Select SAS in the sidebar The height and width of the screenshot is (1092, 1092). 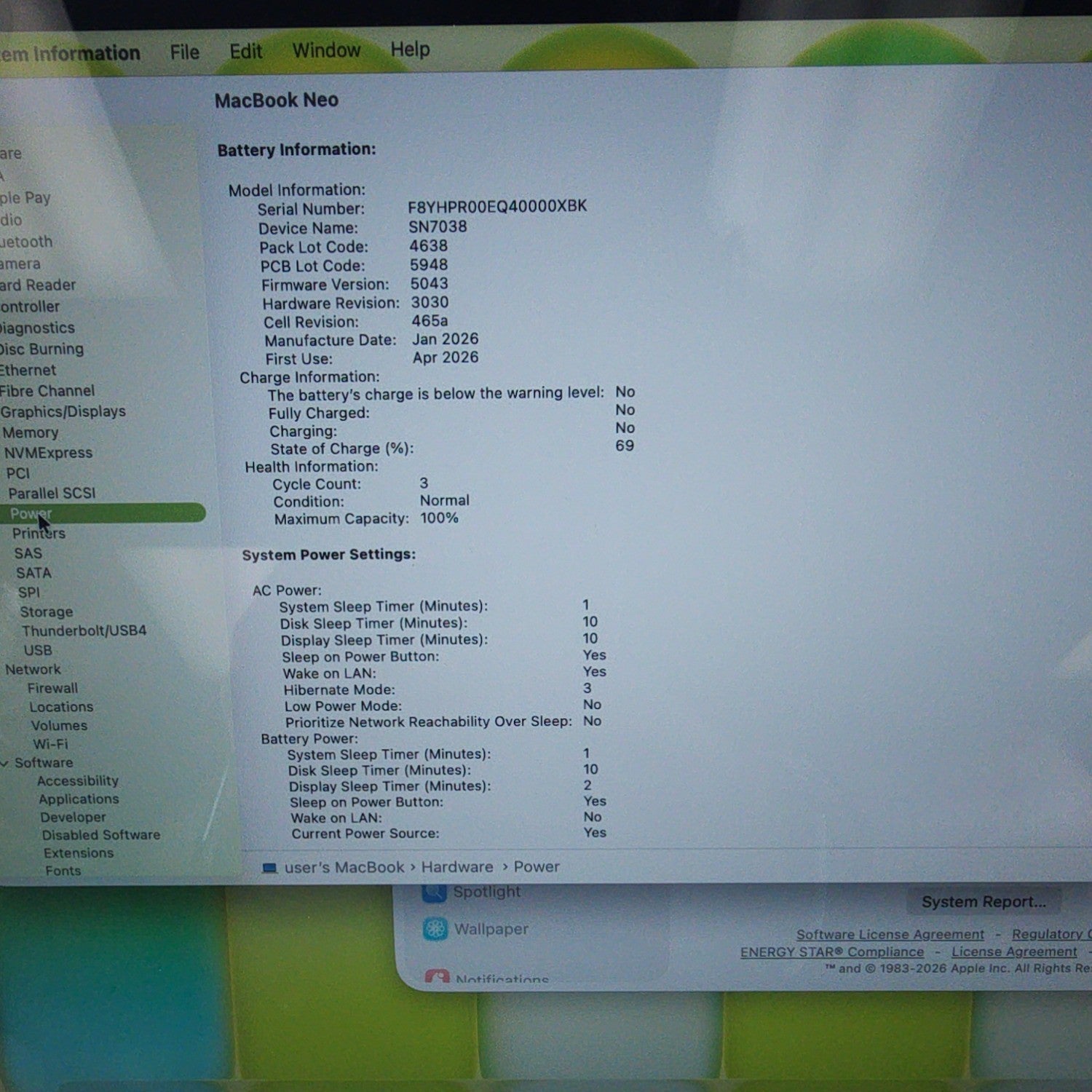tap(28, 553)
